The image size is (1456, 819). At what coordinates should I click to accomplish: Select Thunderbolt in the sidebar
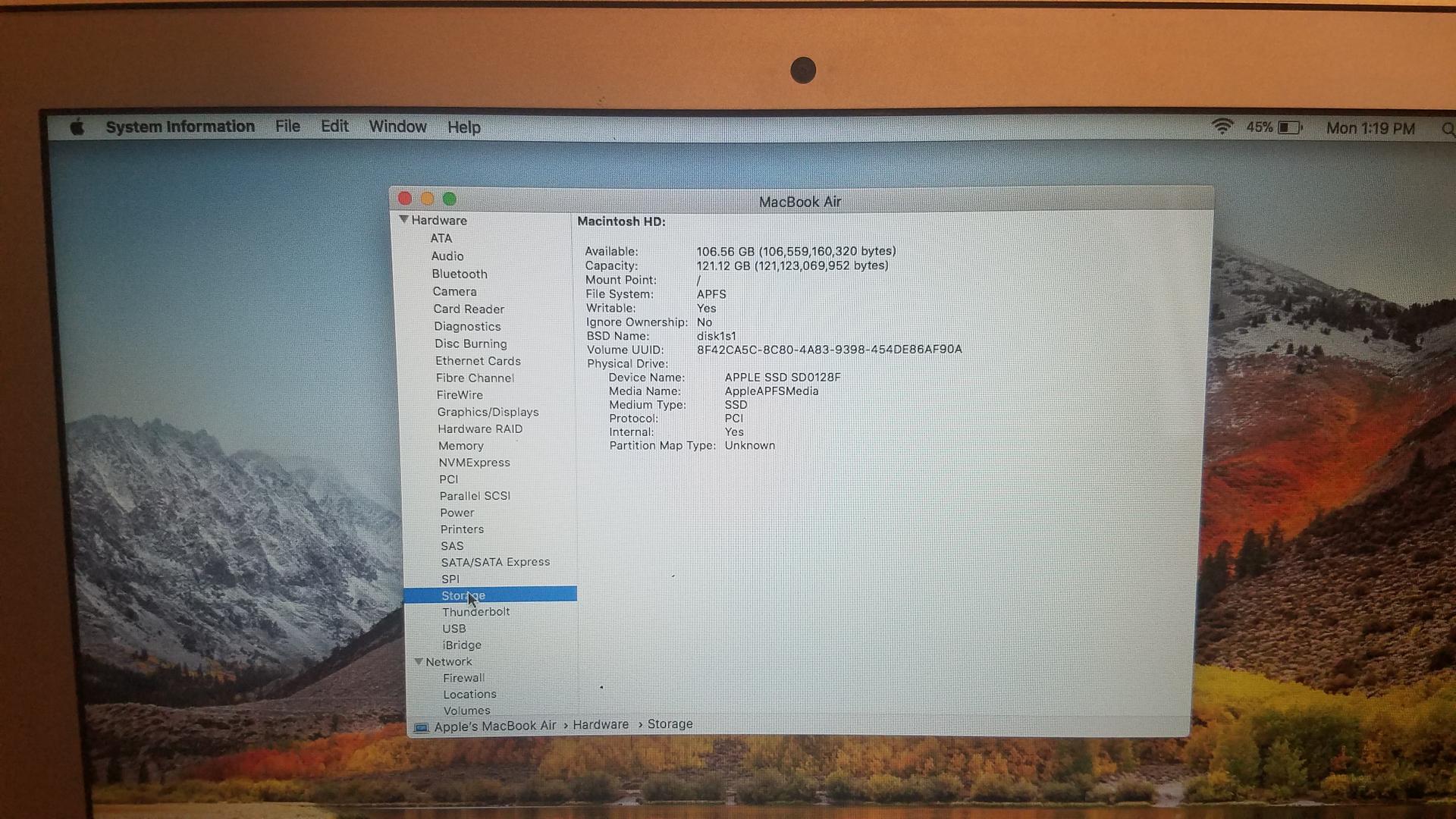(475, 612)
